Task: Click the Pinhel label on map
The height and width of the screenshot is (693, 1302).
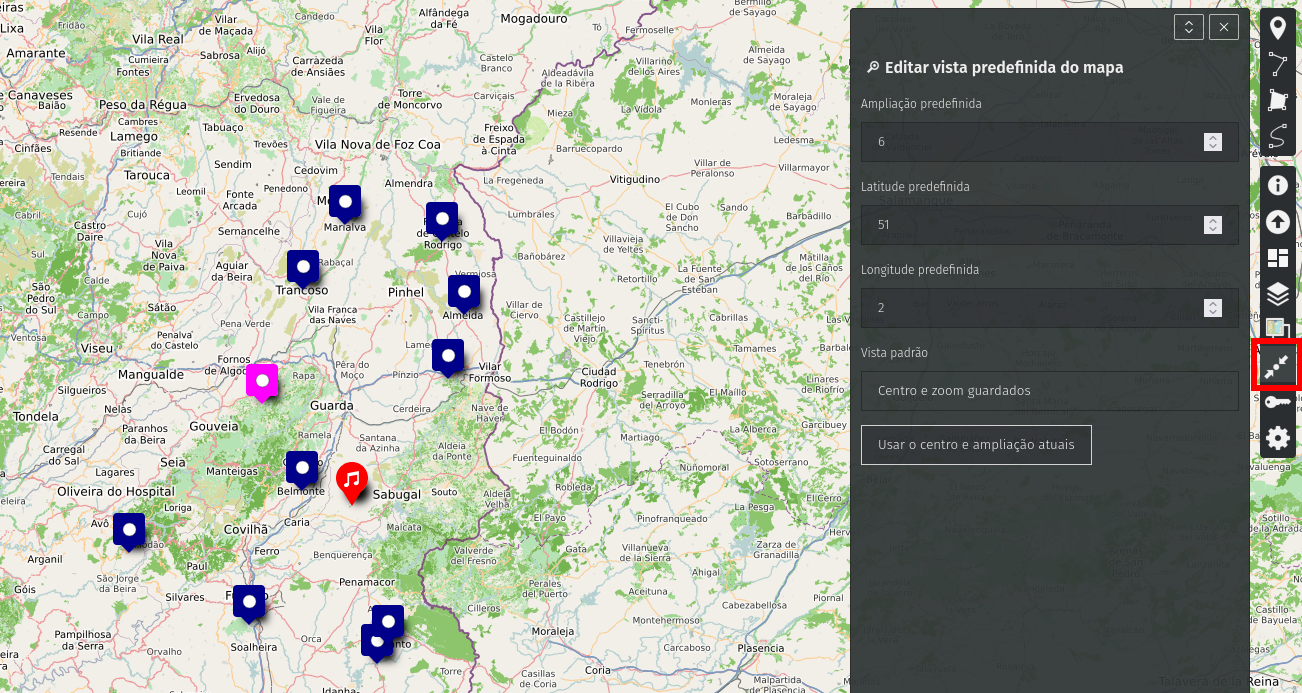Action: (406, 292)
